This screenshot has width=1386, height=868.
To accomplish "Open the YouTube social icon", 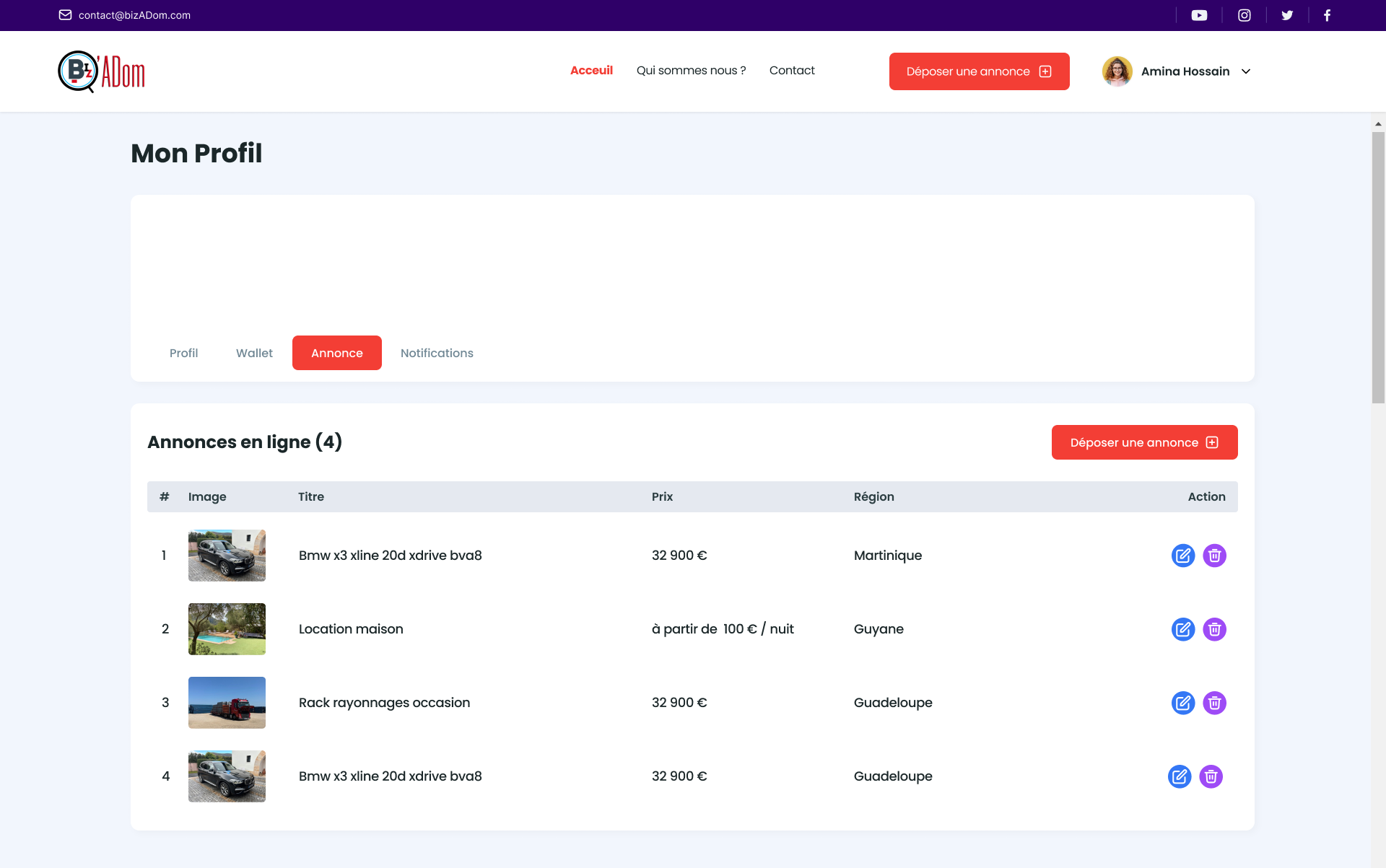I will click(1199, 15).
